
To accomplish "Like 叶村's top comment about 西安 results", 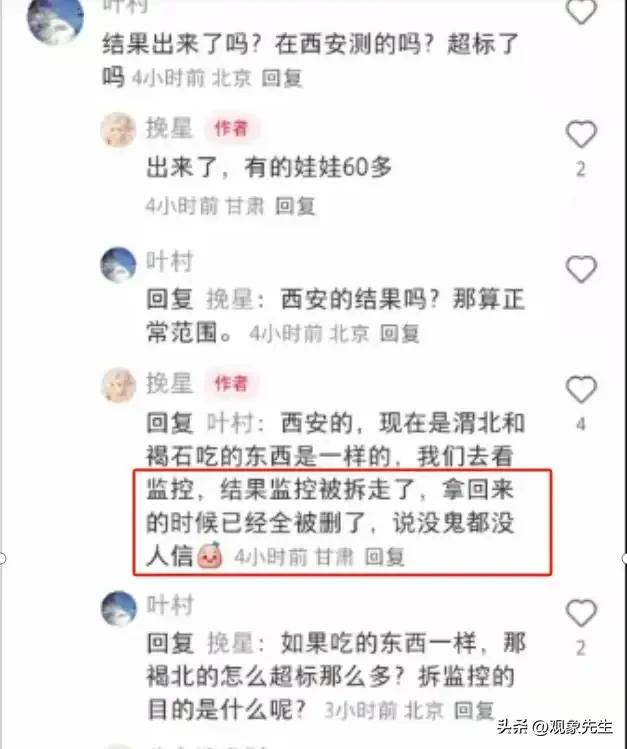I will click(x=581, y=11).
